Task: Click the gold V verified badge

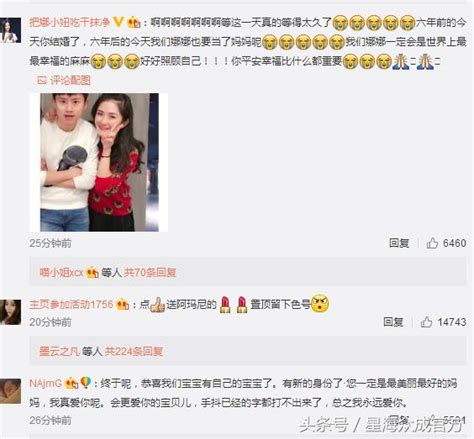Action: pyautogui.click(x=118, y=22)
